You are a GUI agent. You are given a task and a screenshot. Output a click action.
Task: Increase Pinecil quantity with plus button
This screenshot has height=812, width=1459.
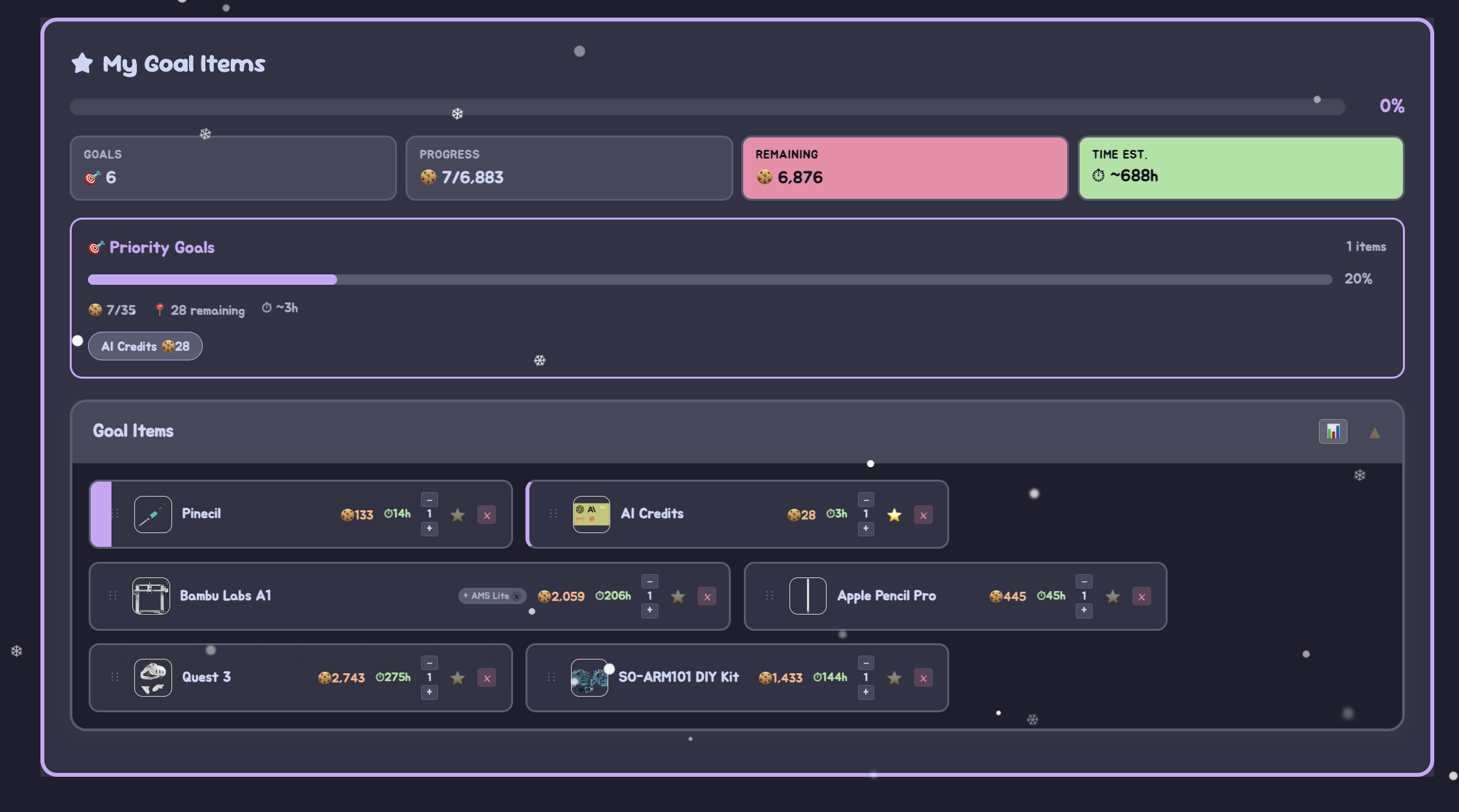(429, 529)
